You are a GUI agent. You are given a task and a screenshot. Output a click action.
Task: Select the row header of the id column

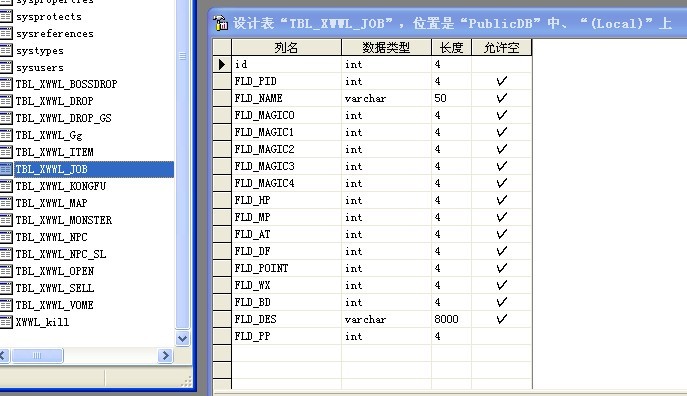tap(222, 64)
